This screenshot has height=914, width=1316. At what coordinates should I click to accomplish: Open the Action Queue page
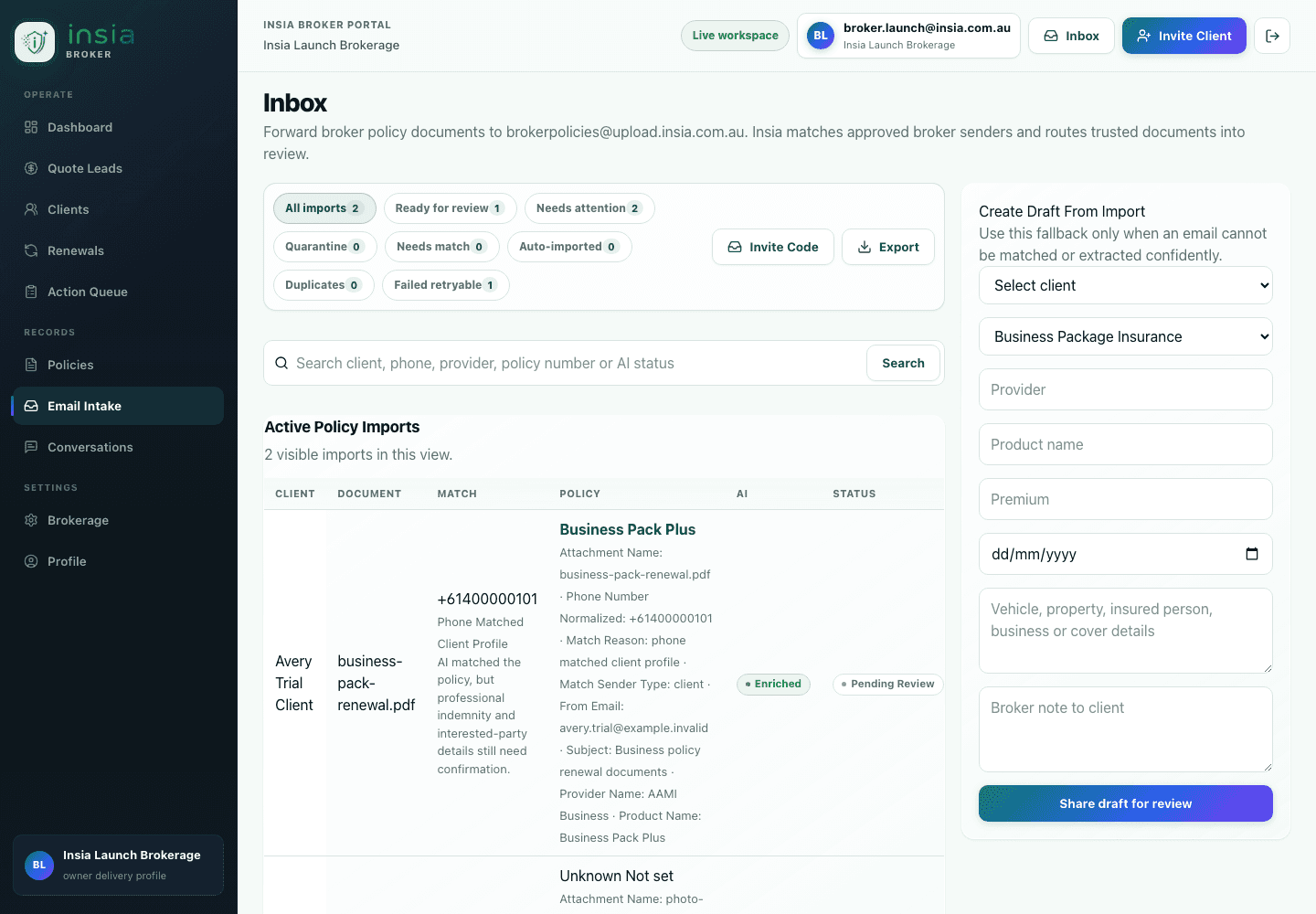[118, 292]
